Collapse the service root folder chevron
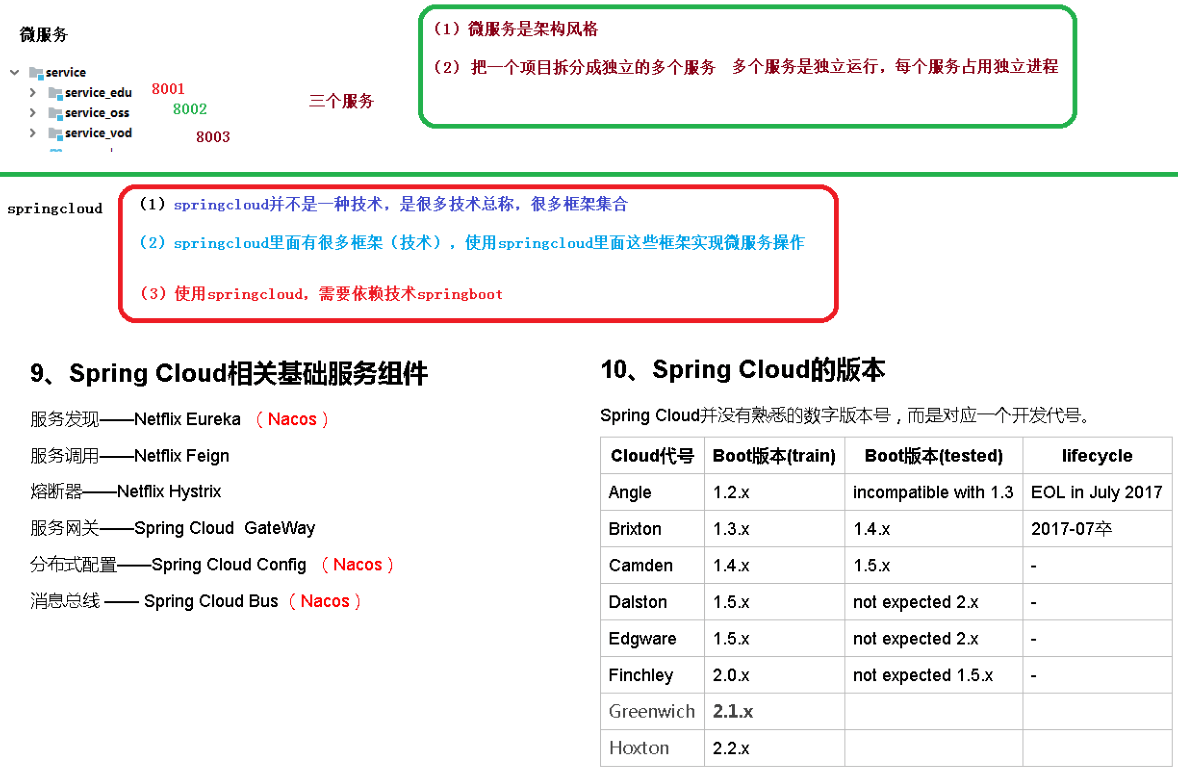 pos(14,72)
